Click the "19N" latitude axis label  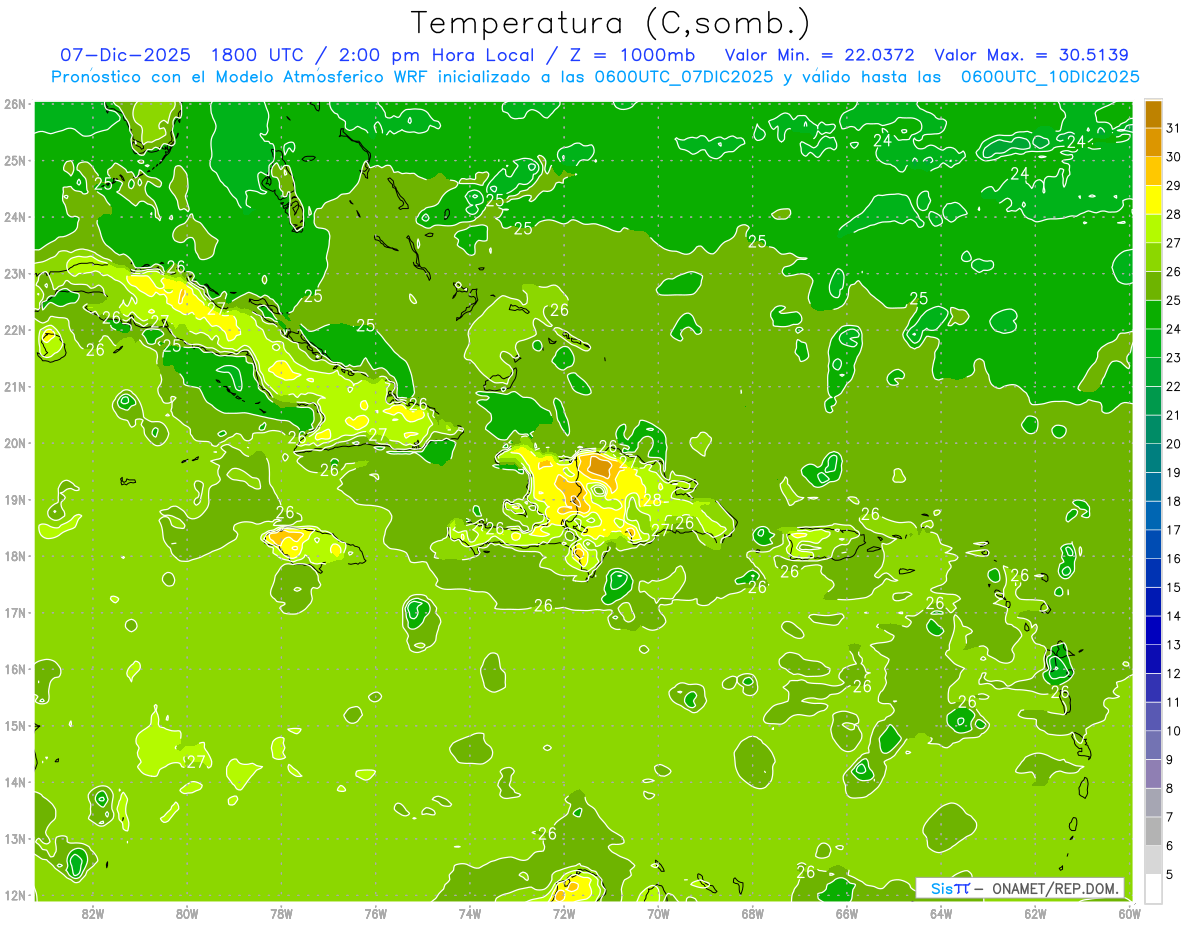[15, 499]
